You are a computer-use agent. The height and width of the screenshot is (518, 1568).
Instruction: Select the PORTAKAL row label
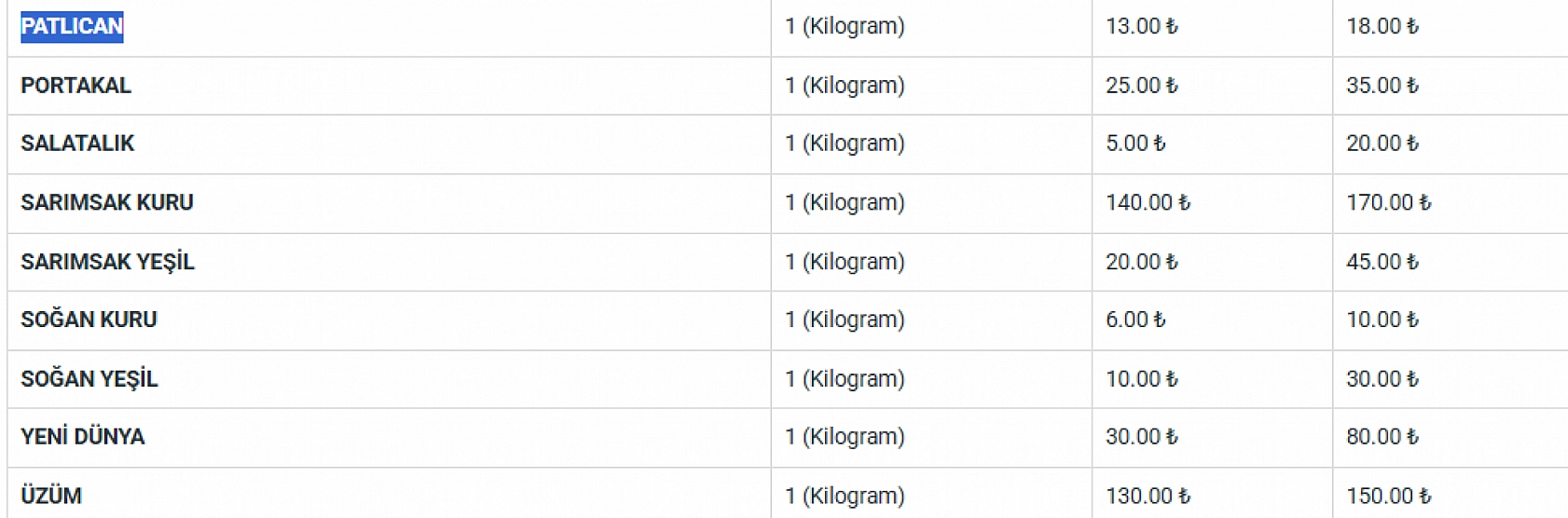tap(76, 86)
